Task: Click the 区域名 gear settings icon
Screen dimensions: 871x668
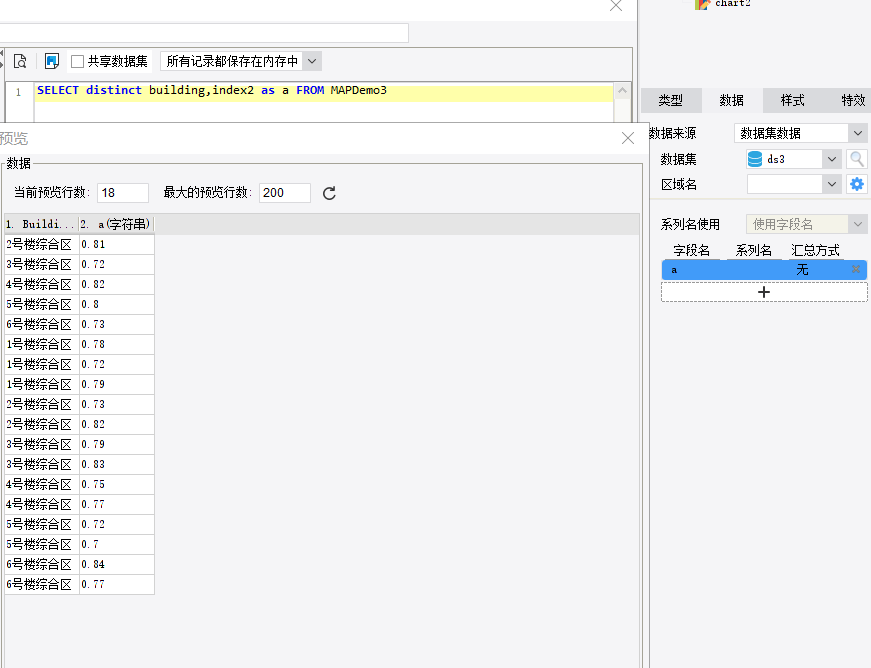Action: pos(857,184)
